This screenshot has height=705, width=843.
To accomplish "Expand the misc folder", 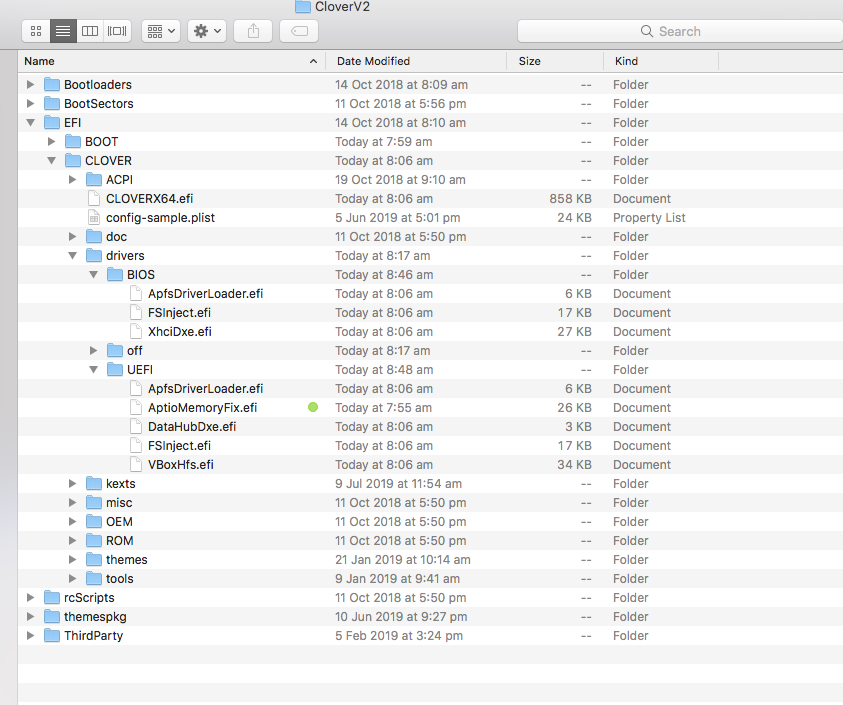I will pos(73,503).
